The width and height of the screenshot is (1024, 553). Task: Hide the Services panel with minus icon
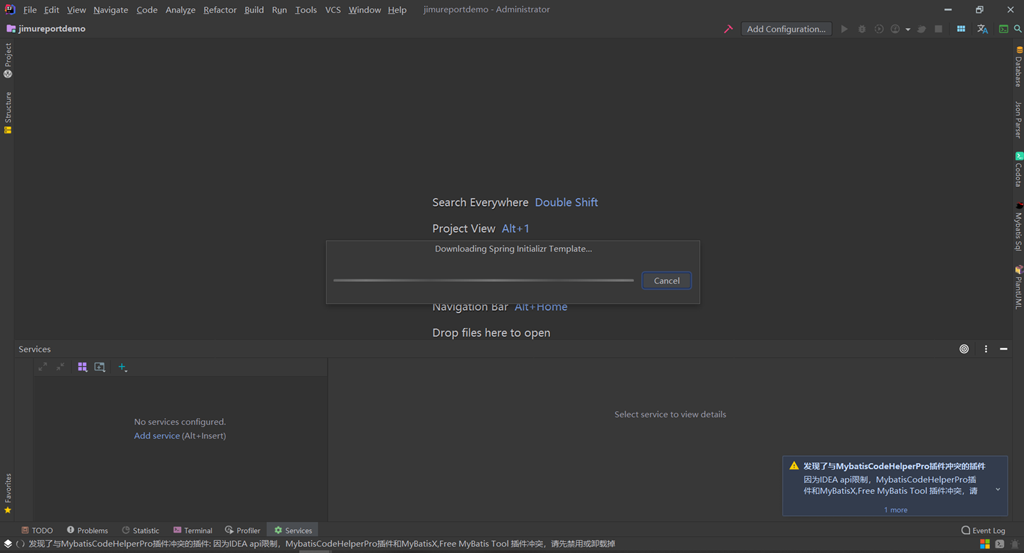click(1004, 349)
